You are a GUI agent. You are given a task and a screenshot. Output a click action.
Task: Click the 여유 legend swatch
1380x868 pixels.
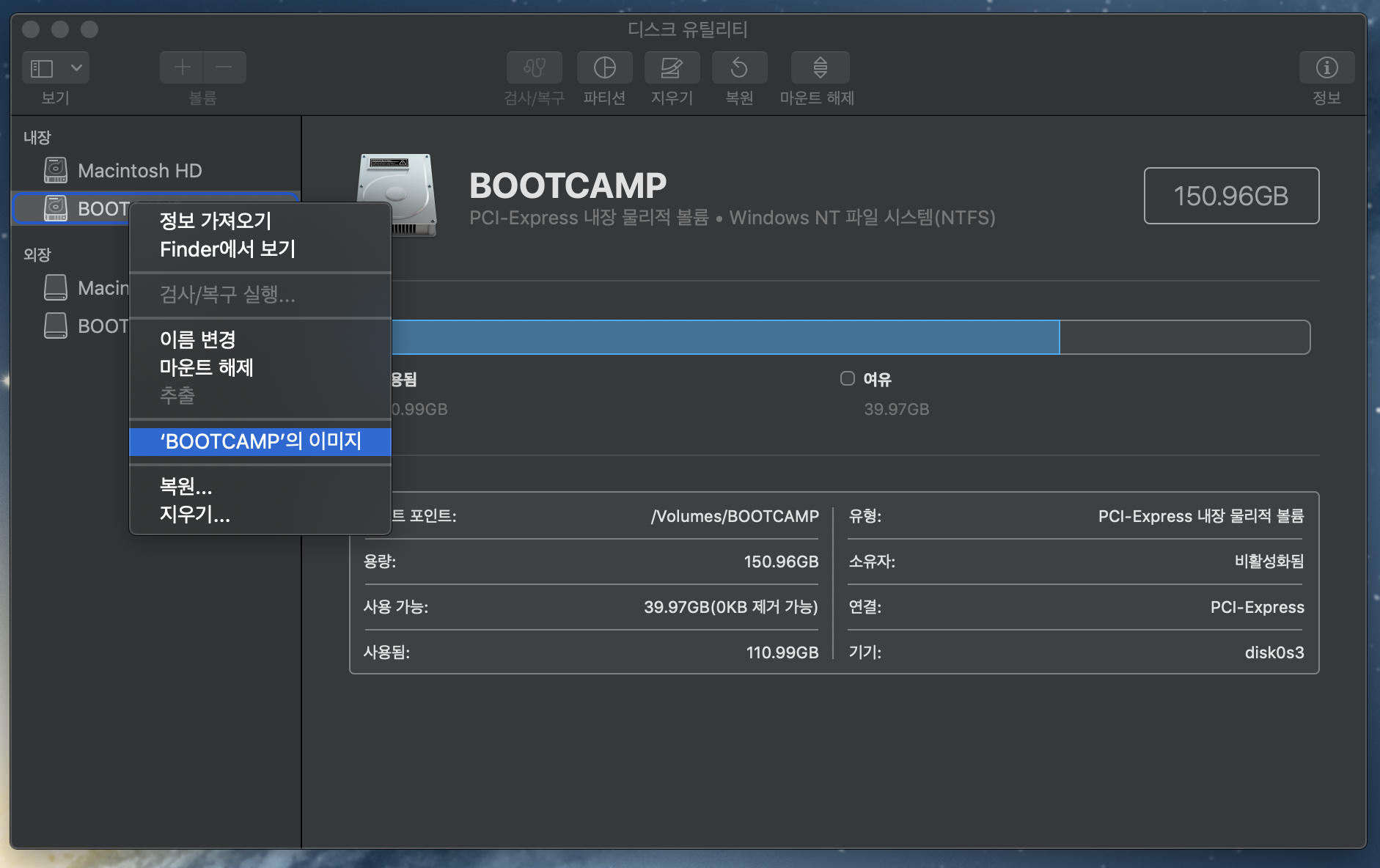coord(848,378)
